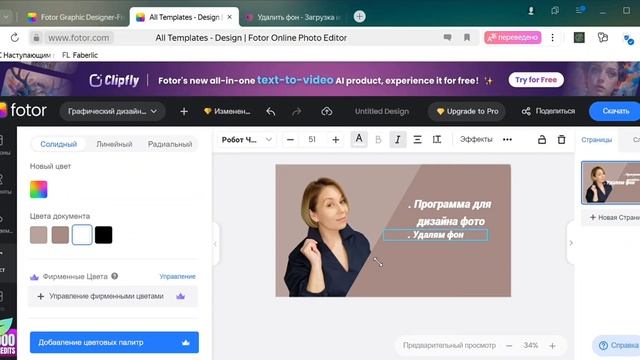Click the www.fotor.com address bar
This screenshot has height=360, width=640.
[x=79, y=38]
